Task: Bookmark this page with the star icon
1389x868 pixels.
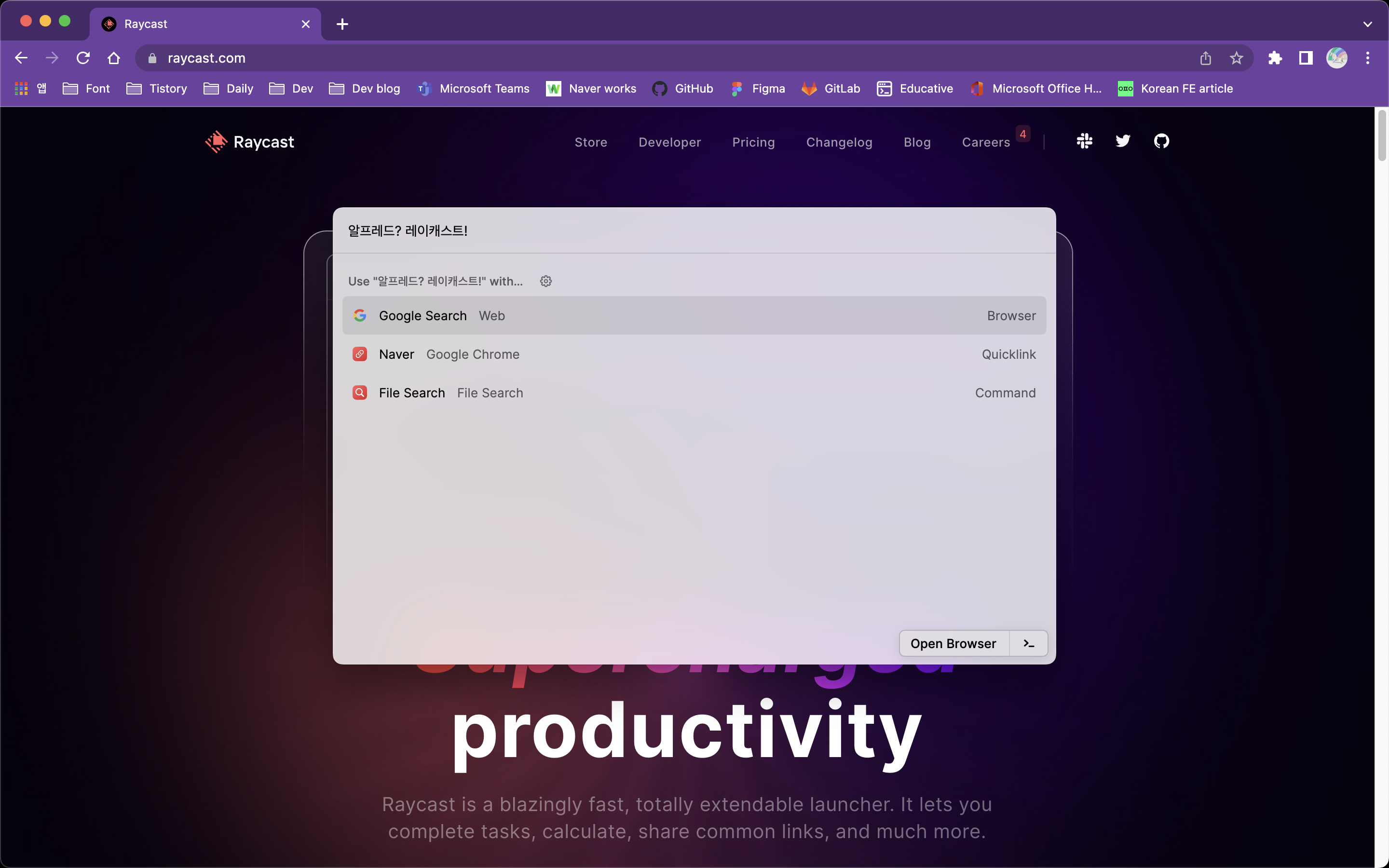Action: tap(1236, 58)
